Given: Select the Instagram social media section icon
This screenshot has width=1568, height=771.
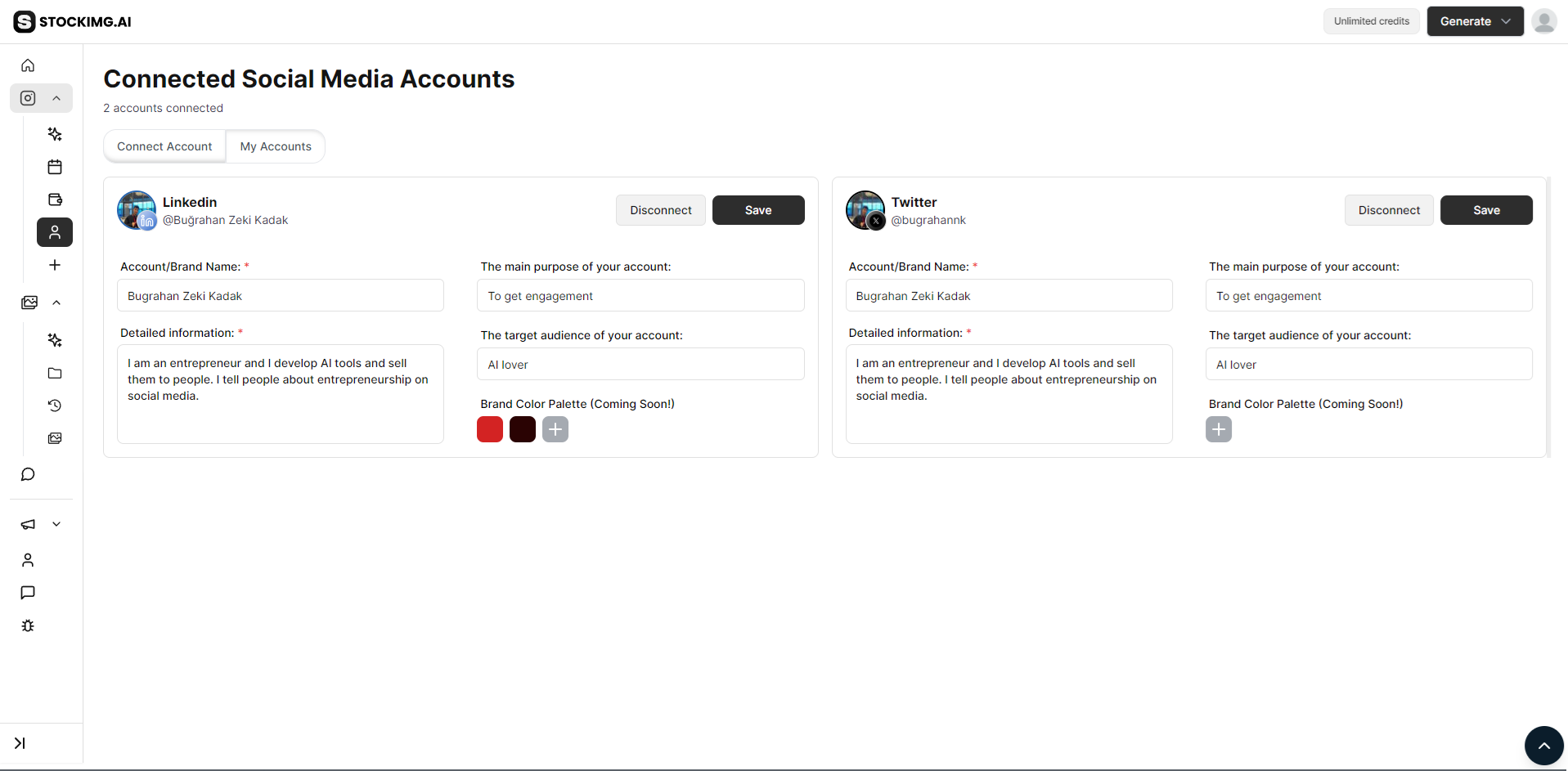Looking at the screenshot, I should tap(27, 97).
